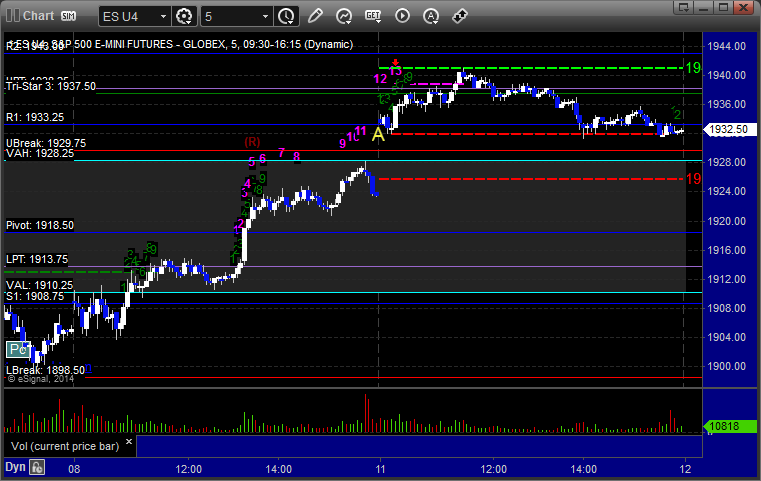Click the 11 date label on time axis
Image resolution: width=761 pixels, height=481 pixels.
(x=380, y=469)
